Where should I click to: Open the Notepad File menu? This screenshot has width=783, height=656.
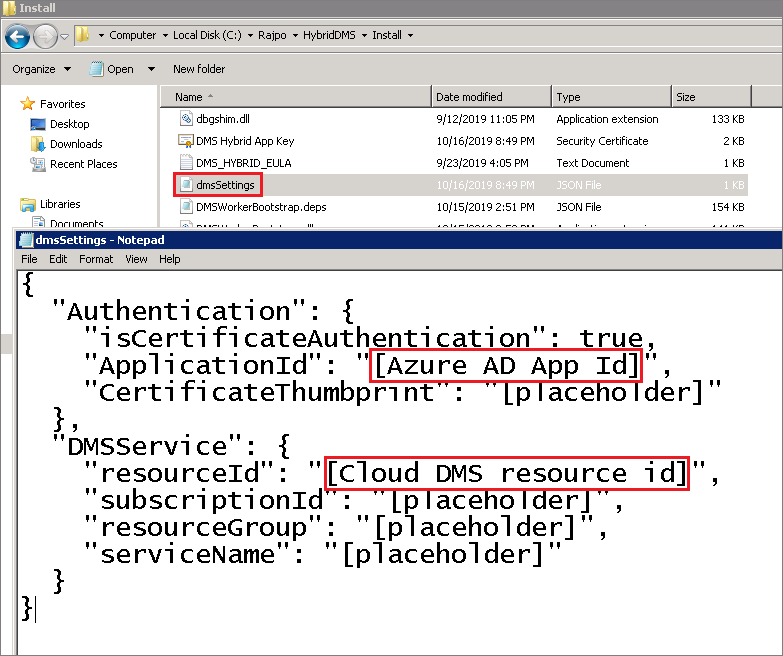click(29, 259)
